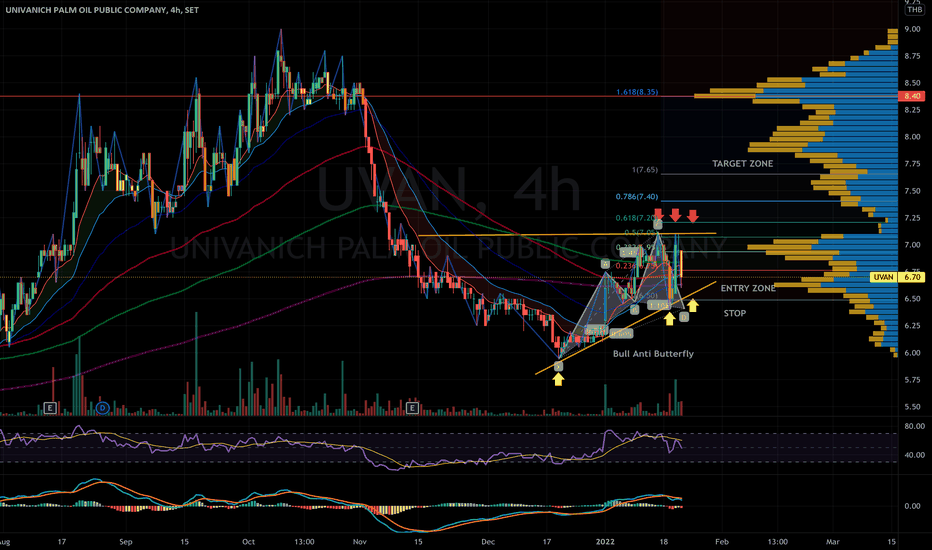Screen dimensions: 932x550
Task: Click the 'Nov' date on time axis
Action: (x=360, y=542)
